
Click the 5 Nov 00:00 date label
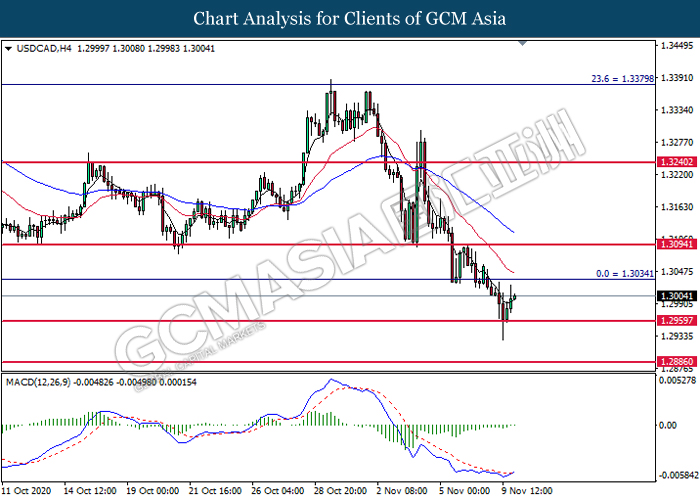point(464,491)
